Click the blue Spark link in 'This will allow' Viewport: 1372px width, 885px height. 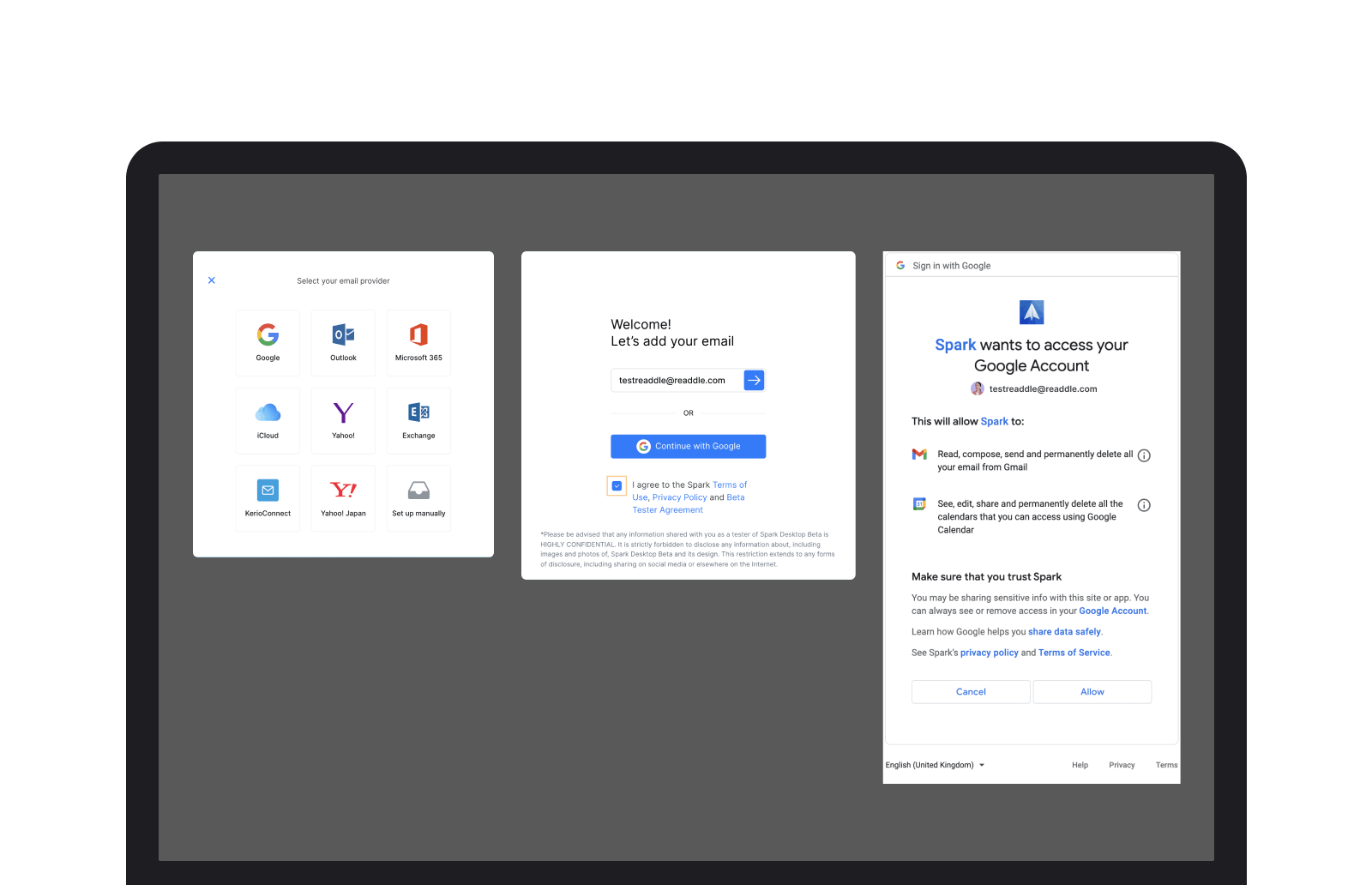coord(995,422)
